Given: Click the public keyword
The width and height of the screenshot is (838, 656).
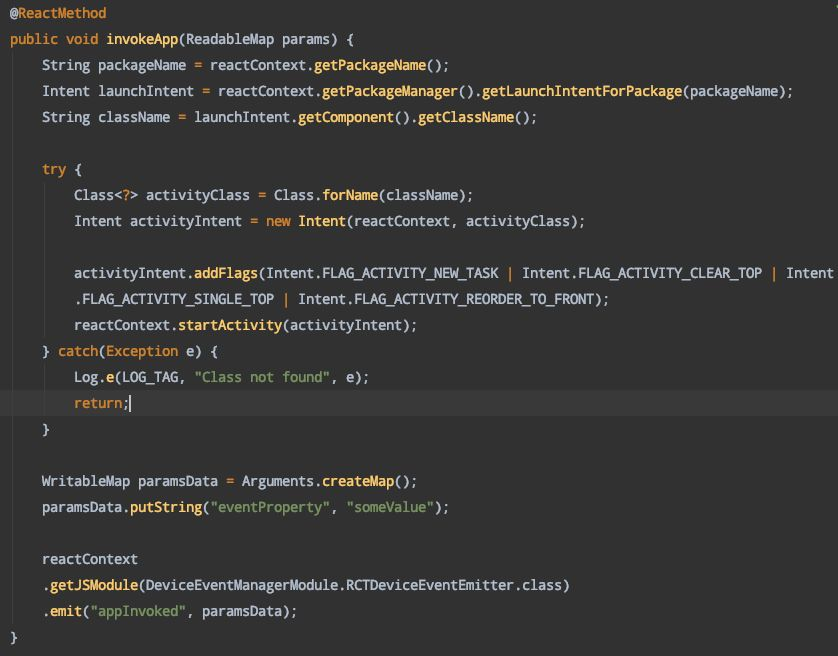Looking at the screenshot, I should pyautogui.click(x=34, y=40).
